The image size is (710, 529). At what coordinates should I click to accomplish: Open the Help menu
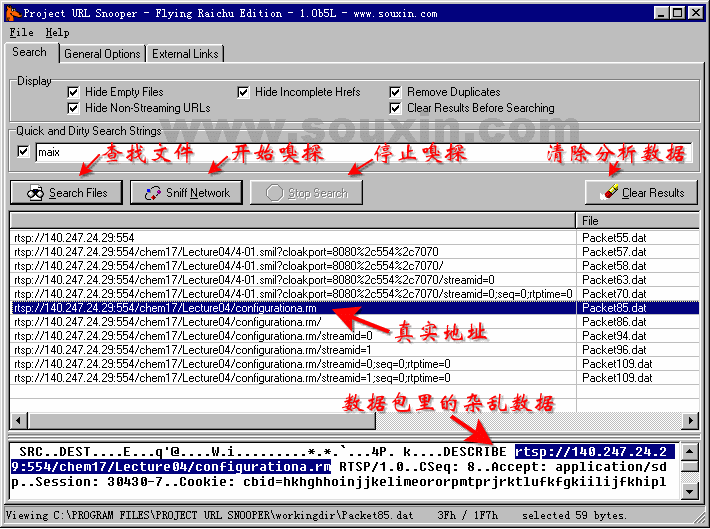coord(58,33)
